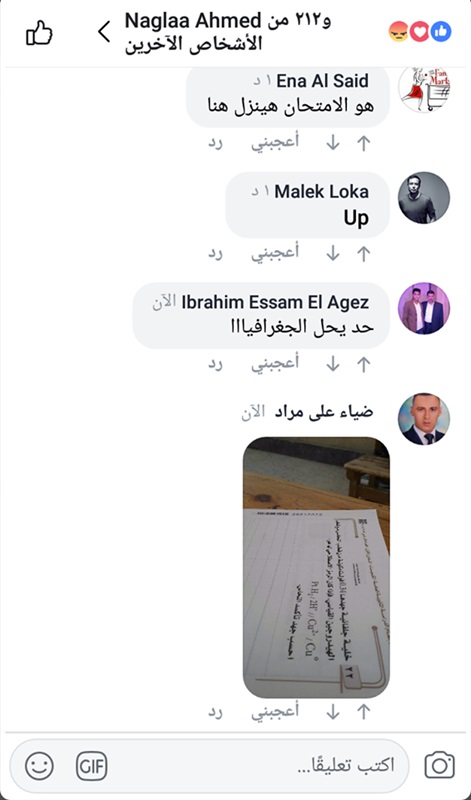Open the camera icon to attach photo
The height and width of the screenshot is (800, 471).
click(439, 765)
